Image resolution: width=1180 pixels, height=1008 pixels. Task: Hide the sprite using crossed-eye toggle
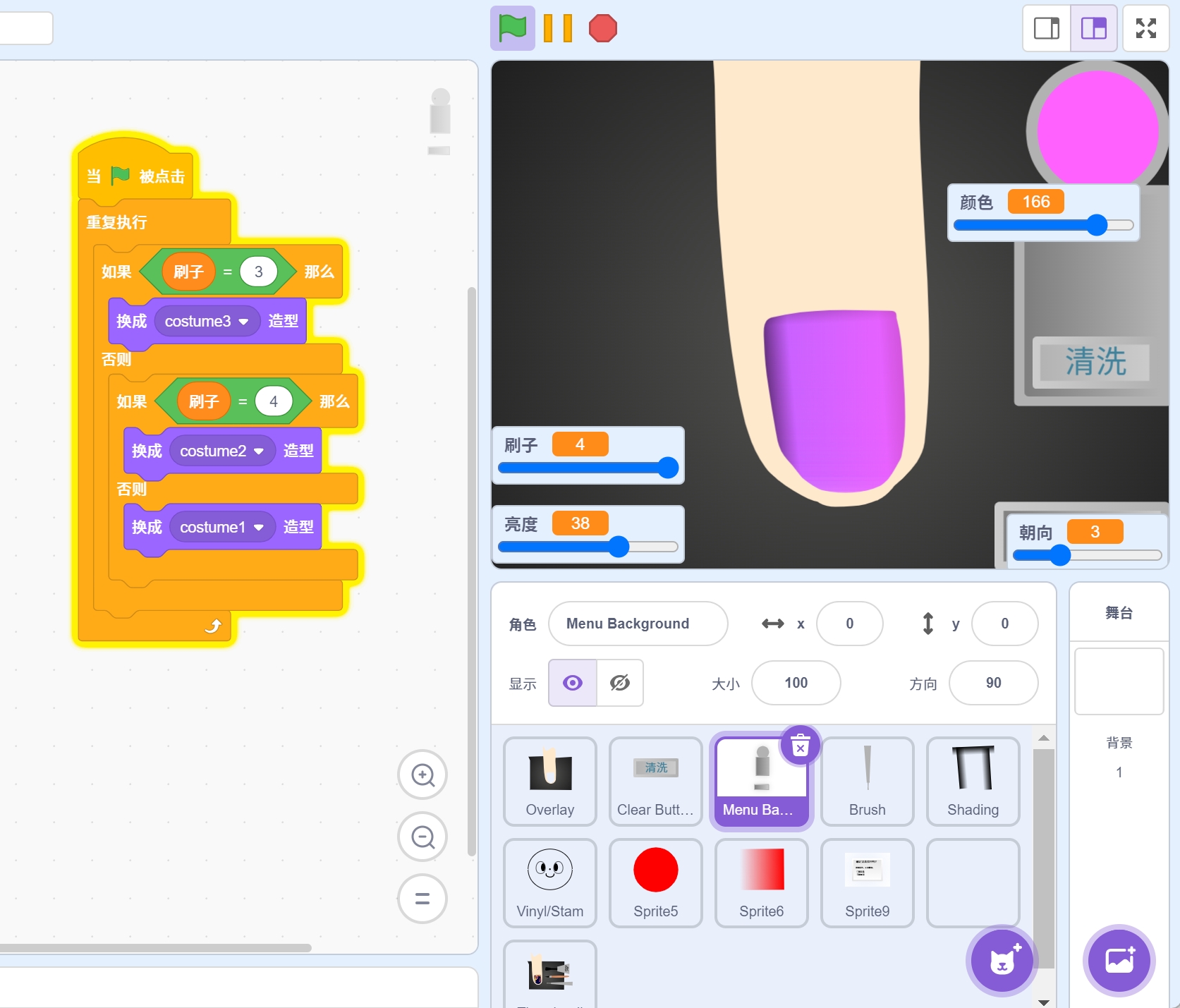[620, 683]
